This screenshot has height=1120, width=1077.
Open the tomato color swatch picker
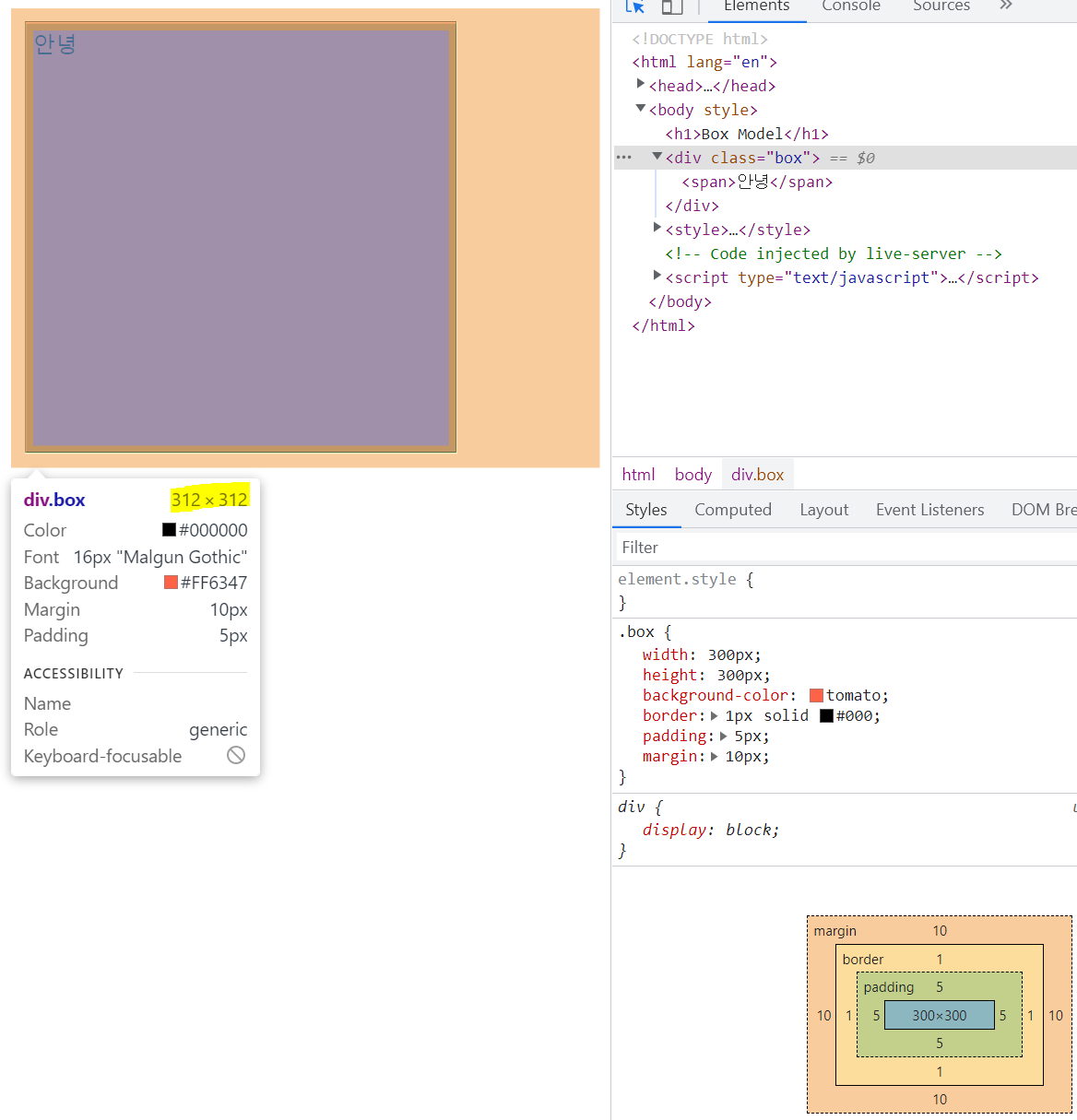(x=816, y=696)
